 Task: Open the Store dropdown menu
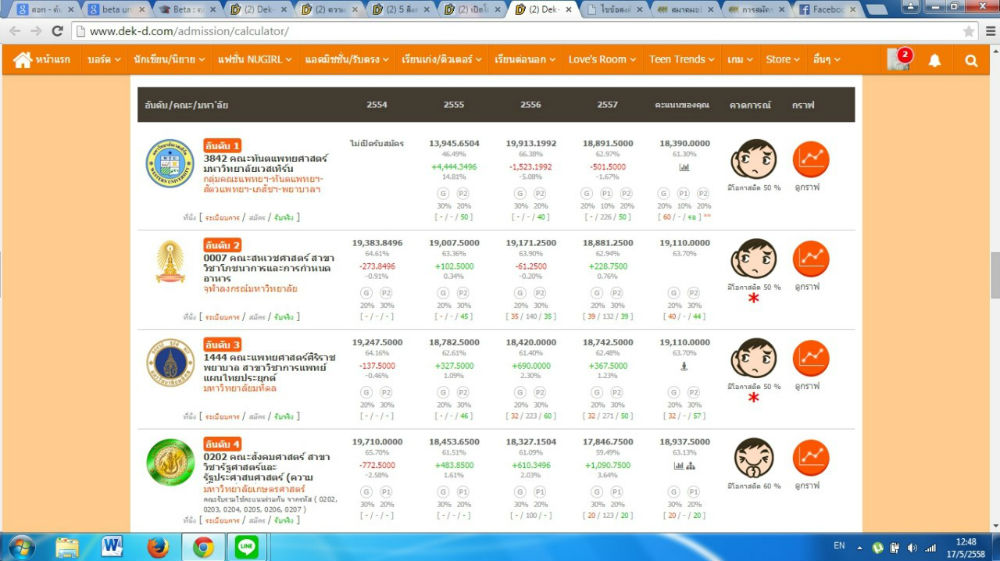782,60
